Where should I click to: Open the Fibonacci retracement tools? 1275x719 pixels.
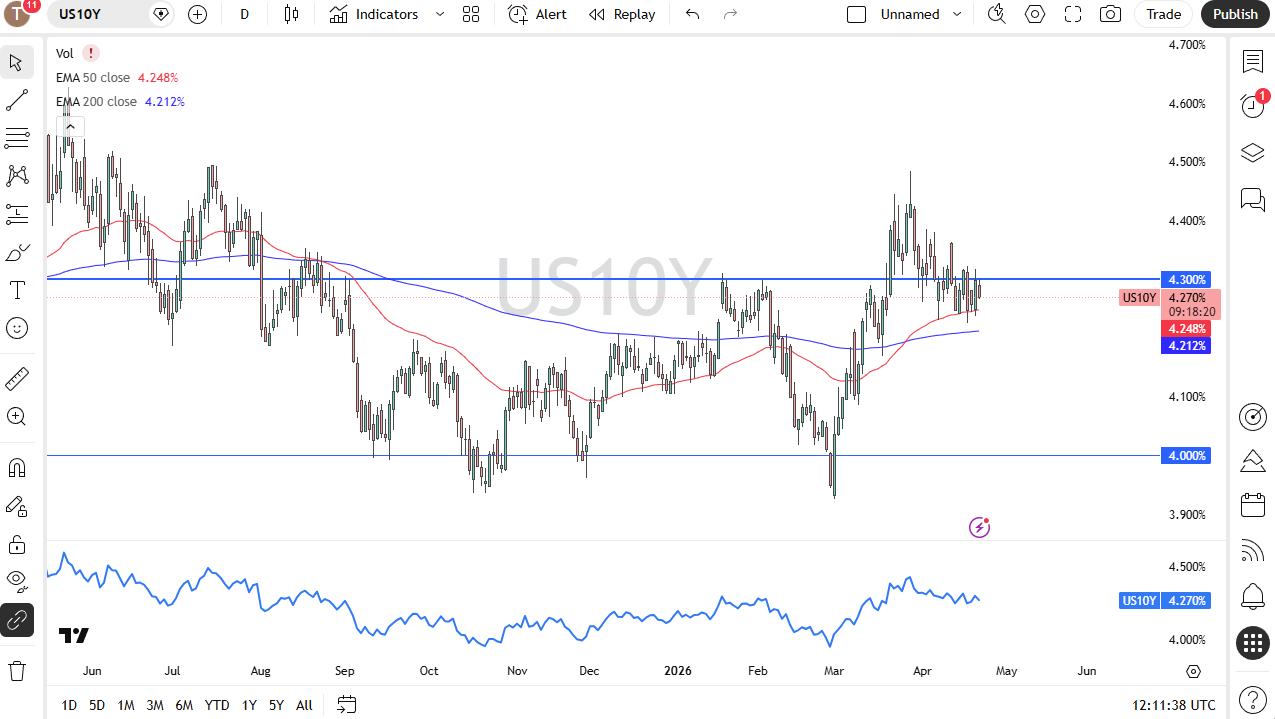pyautogui.click(x=17, y=138)
